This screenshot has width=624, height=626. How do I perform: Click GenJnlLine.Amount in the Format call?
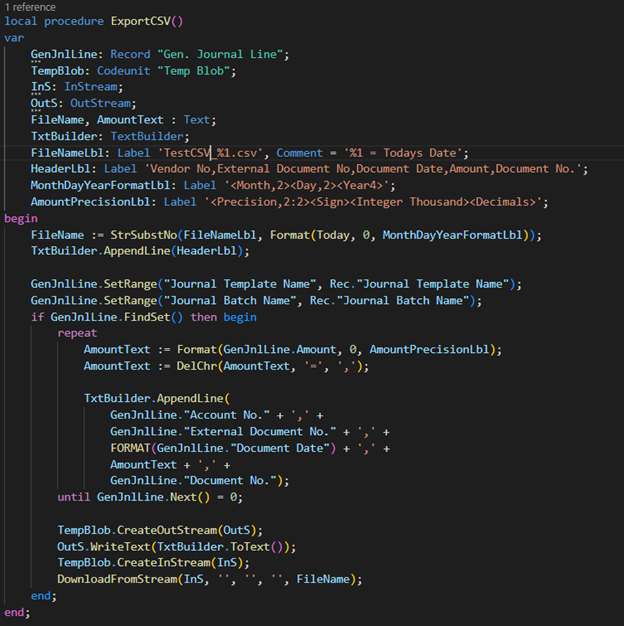click(x=279, y=350)
